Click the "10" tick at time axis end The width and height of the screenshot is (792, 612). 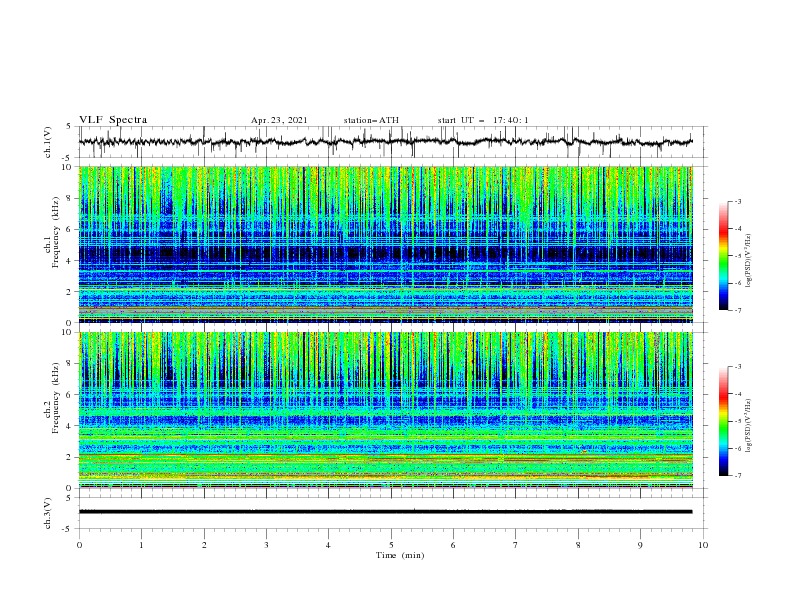tap(703, 545)
